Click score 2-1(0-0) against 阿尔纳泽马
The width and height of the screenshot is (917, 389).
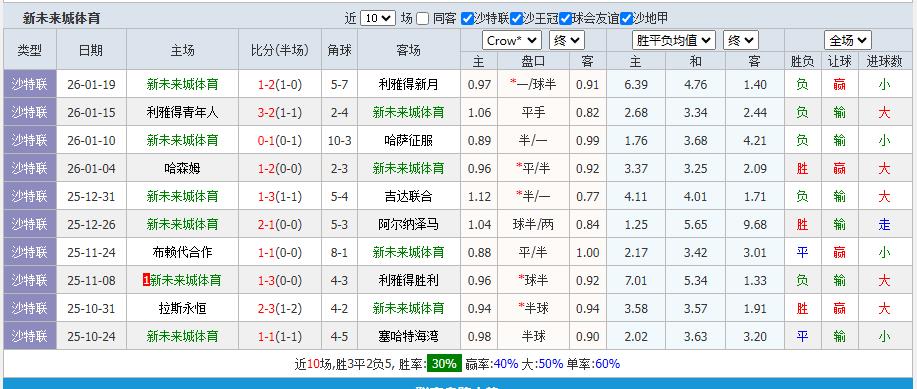(280, 225)
